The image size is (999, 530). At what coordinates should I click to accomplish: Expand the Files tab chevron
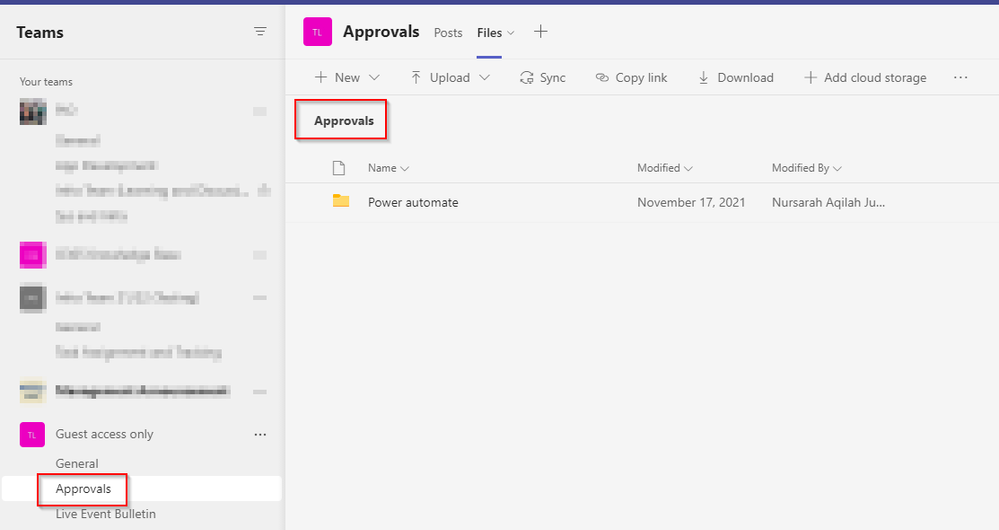tap(510, 33)
